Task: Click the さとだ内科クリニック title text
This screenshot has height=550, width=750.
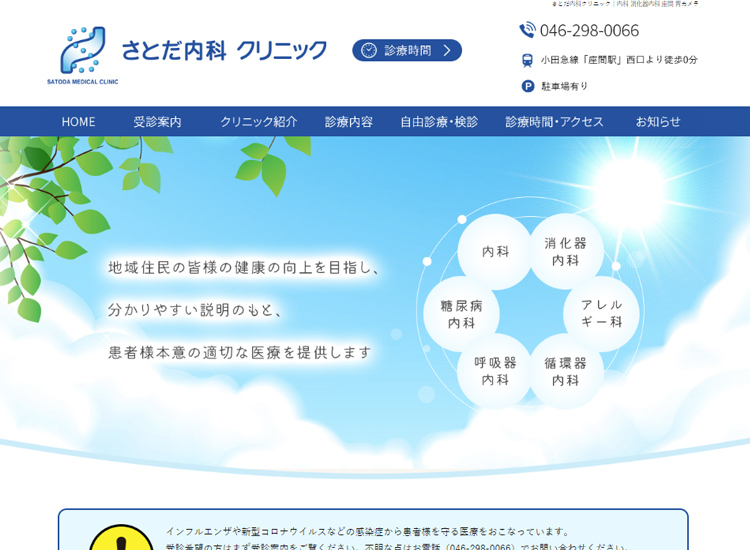Action: tap(224, 50)
